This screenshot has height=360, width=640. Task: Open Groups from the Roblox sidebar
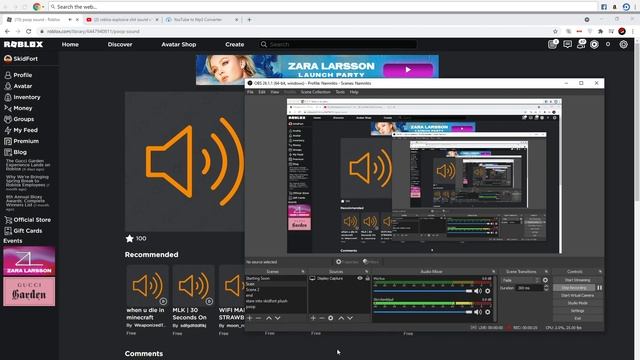(19, 119)
